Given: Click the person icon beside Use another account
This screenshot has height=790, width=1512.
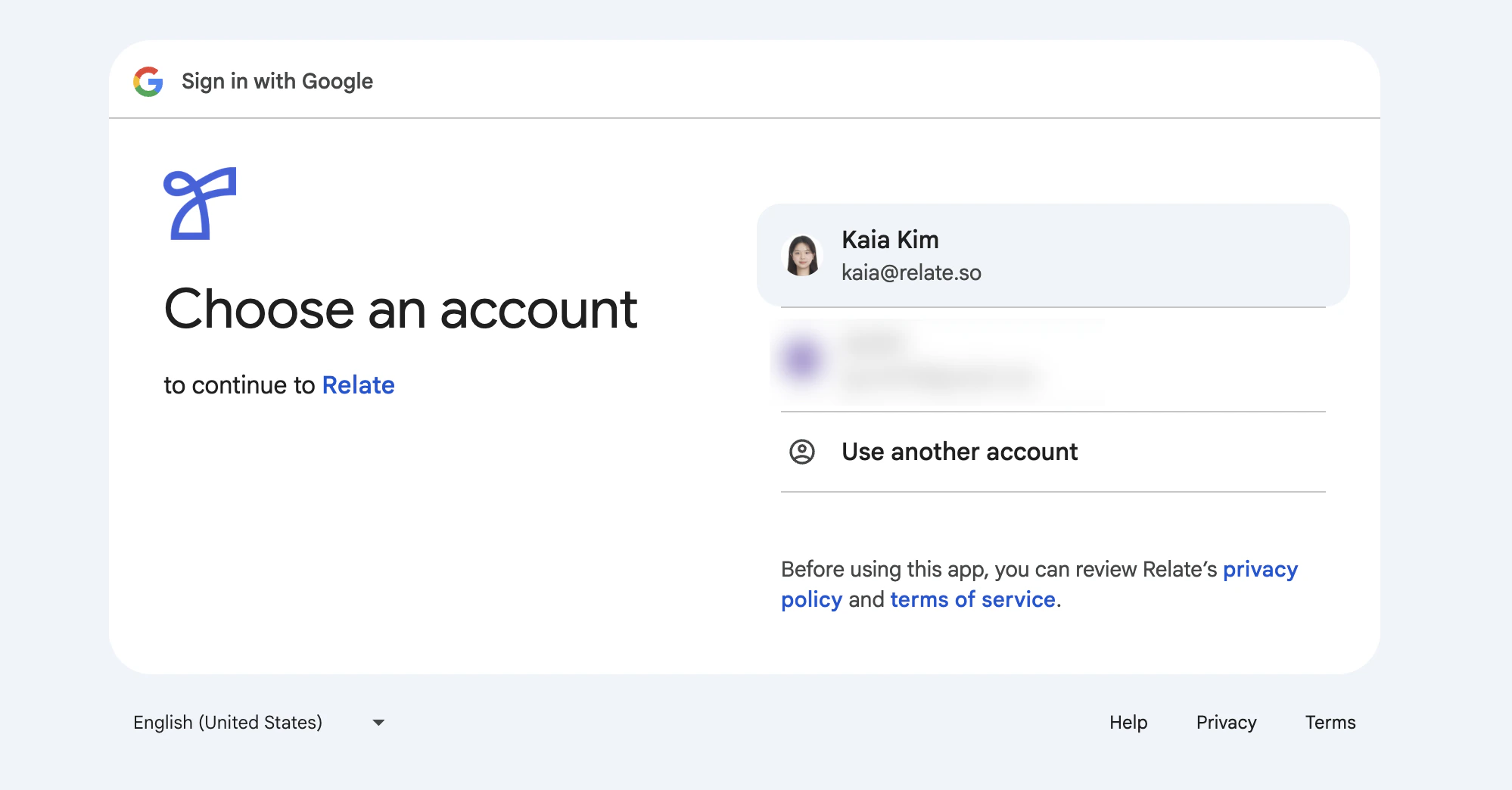Looking at the screenshot, I should point(802,452).
